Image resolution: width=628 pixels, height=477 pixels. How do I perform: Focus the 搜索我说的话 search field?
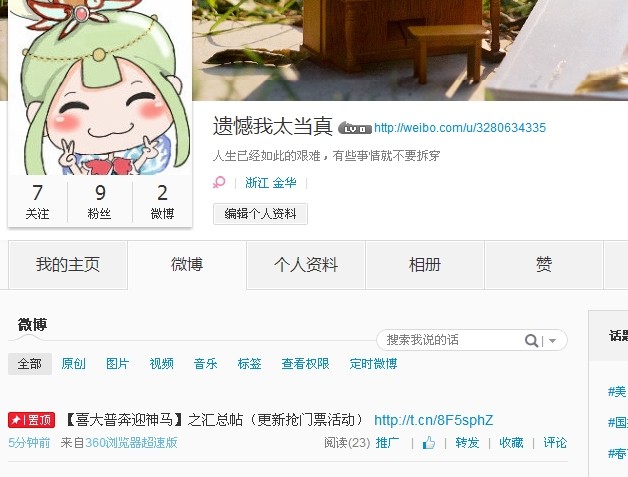451,340
